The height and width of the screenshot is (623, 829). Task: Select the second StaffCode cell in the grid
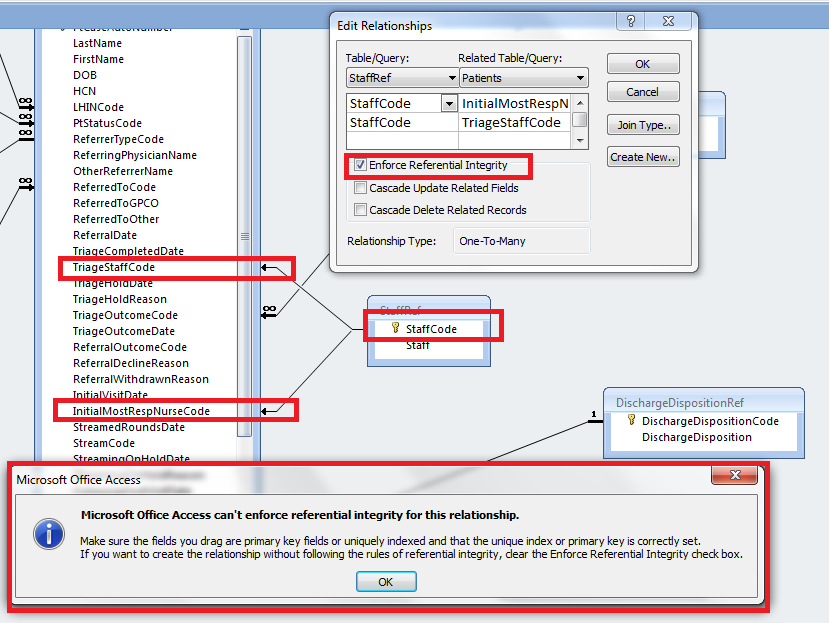pos(402,122)
